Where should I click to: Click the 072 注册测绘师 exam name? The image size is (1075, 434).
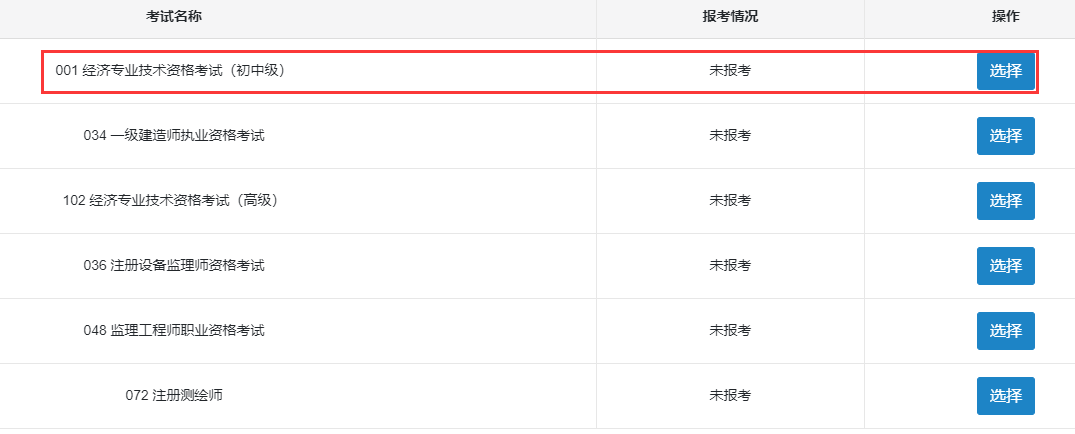(174, 396)
